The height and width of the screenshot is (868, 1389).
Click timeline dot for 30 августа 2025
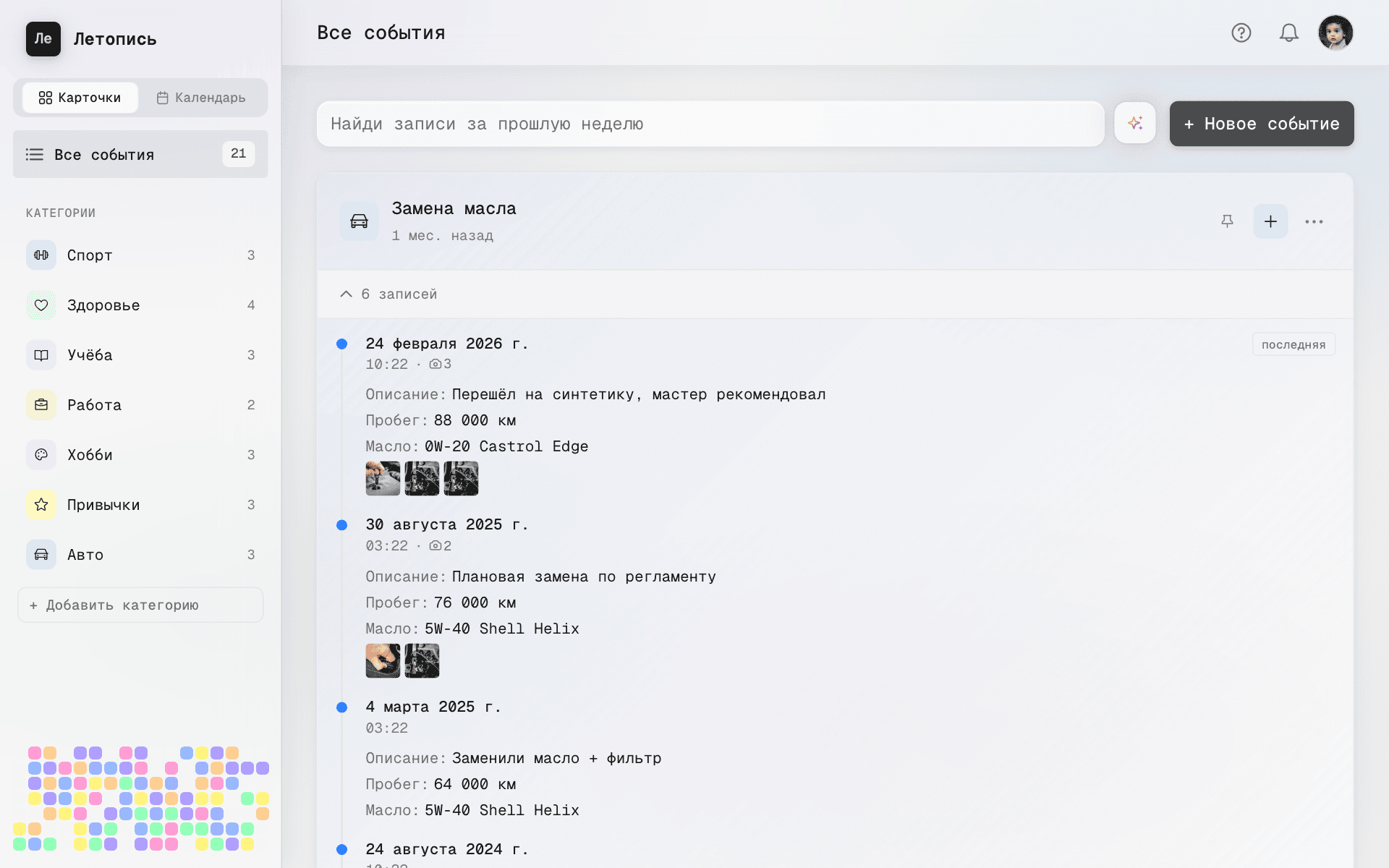[342, 525]
